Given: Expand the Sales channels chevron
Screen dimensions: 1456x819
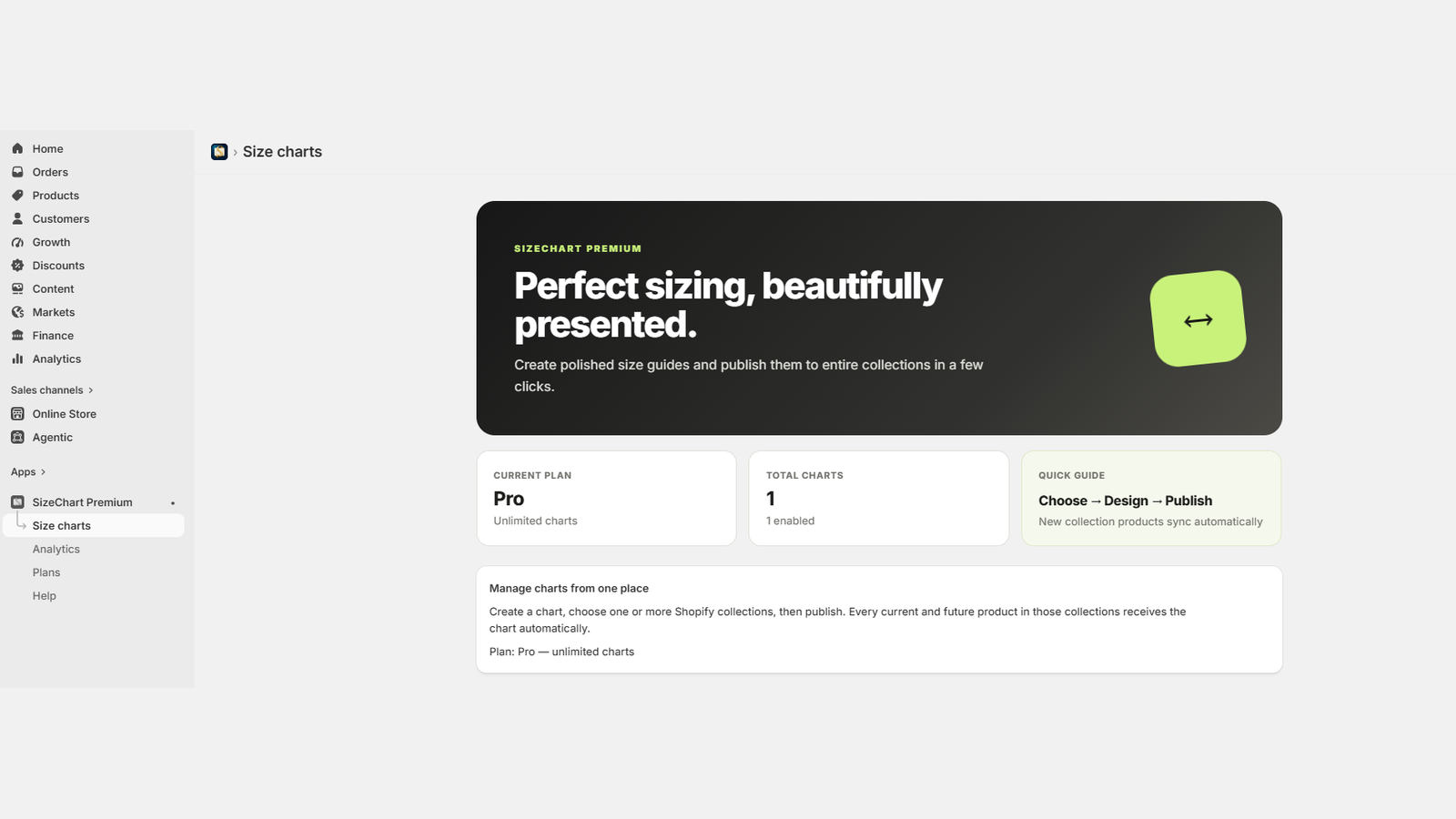Looking at the screenshot, I should click(x=91, y=390).
